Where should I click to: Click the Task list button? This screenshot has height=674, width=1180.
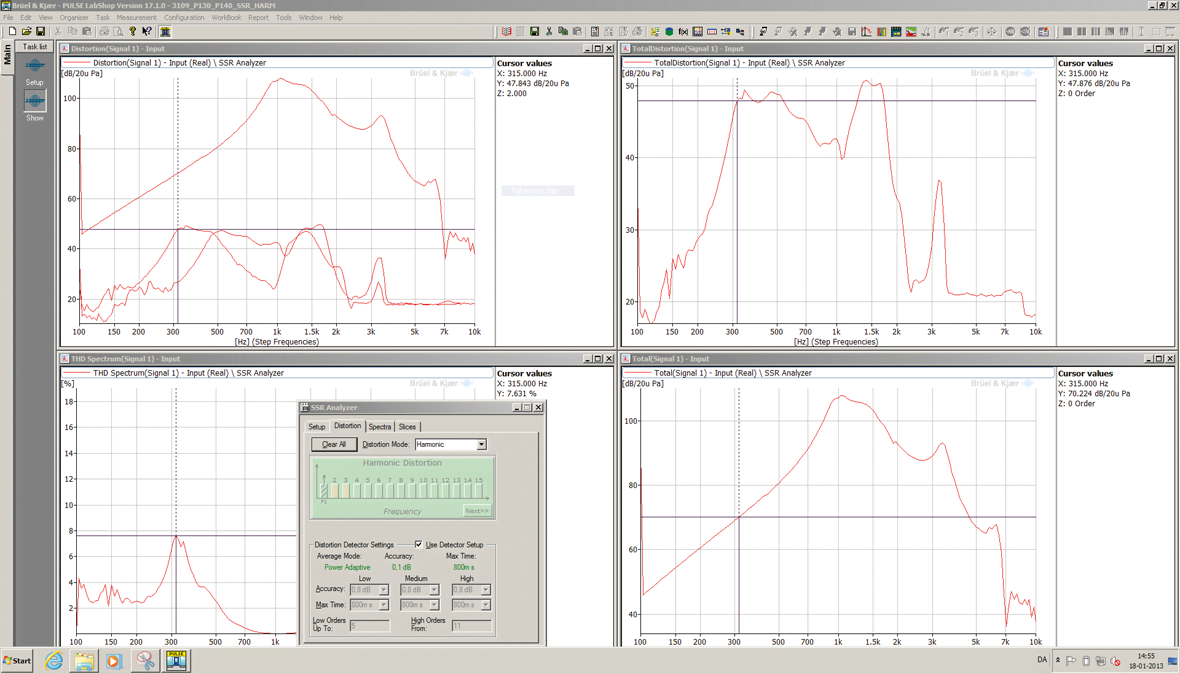tap(35, 47)
